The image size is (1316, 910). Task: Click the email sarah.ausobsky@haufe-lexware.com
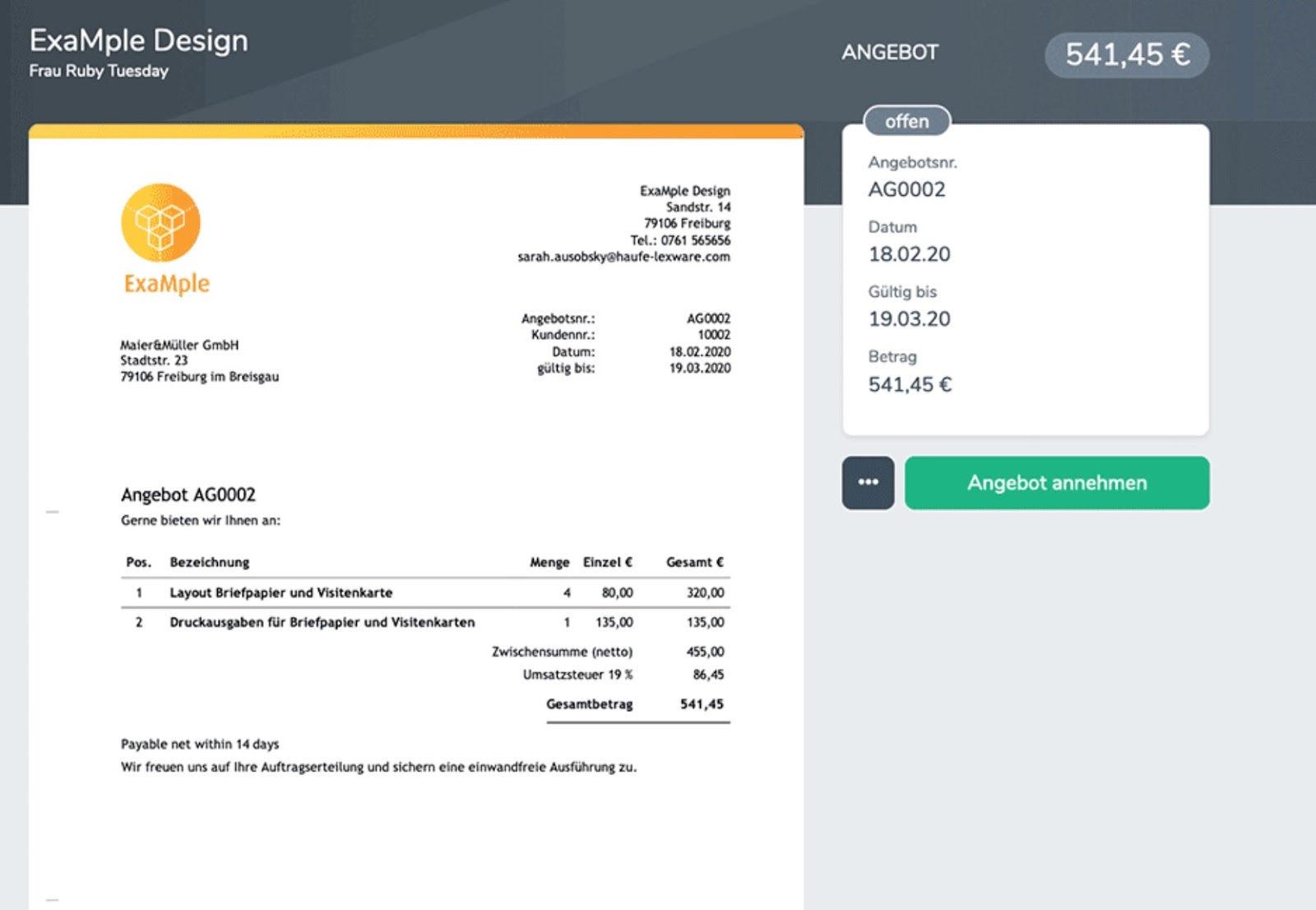point(623,257)
